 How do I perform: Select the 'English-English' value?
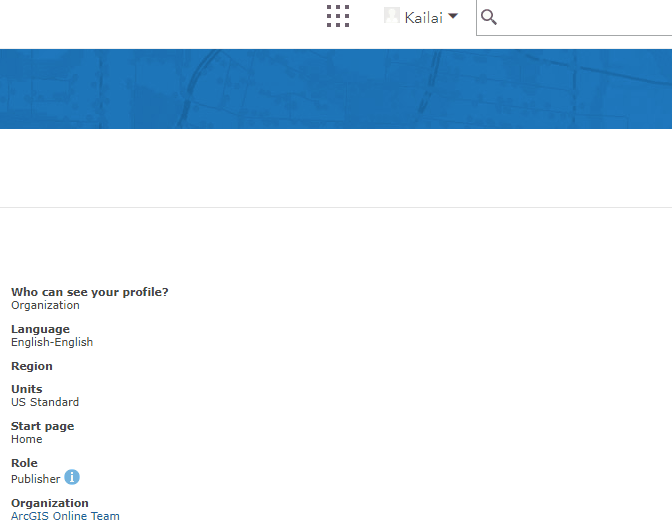pos(52,342)
